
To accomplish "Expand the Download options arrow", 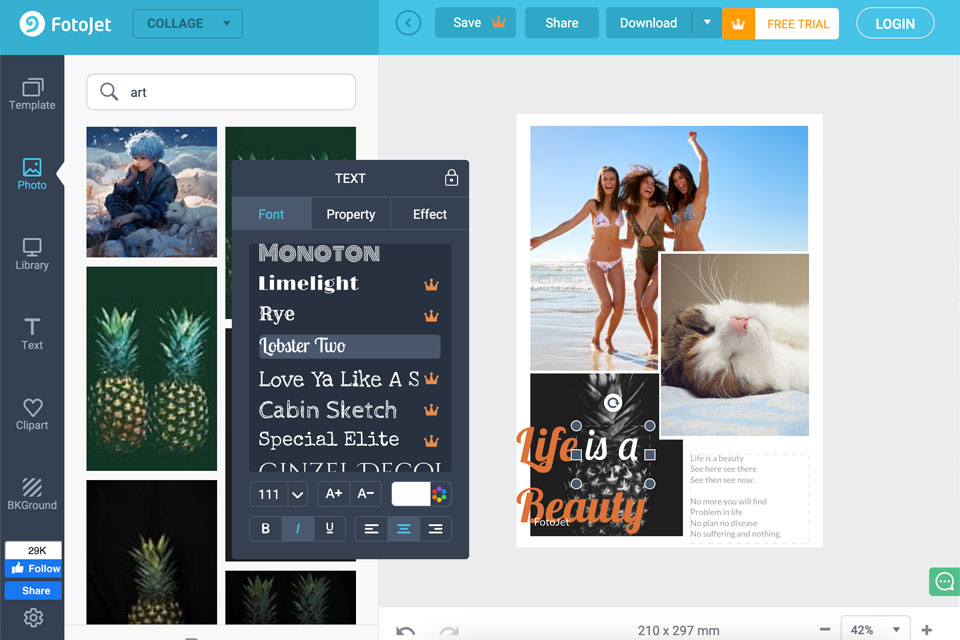I will pos(707,23).
